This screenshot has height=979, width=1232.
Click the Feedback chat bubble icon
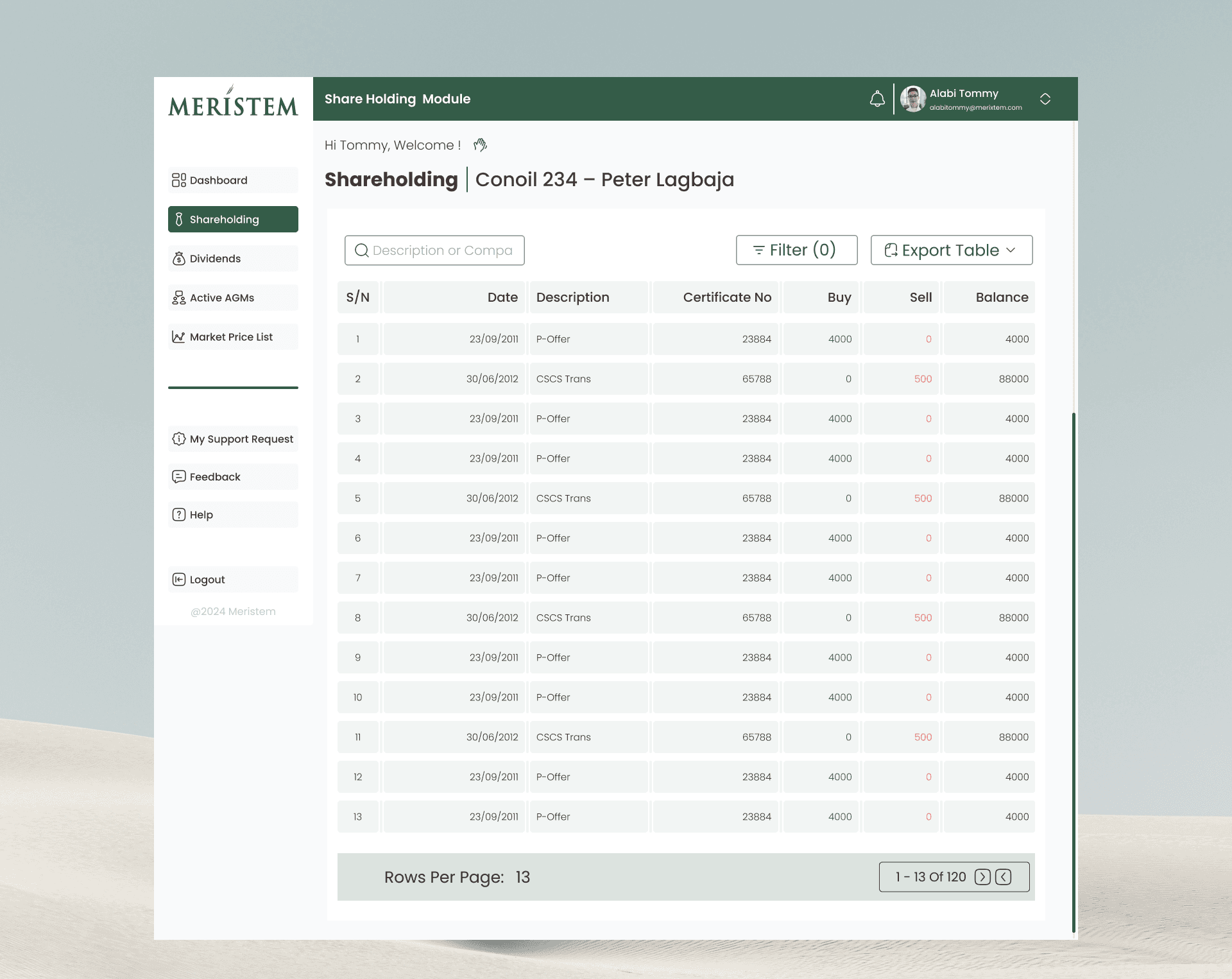click(179, 477)
